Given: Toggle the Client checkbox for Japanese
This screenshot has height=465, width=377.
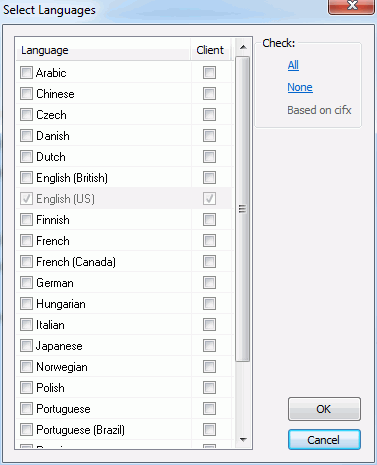Looking at the screenshot, I should pyautogui.click(x=209, y=345).
